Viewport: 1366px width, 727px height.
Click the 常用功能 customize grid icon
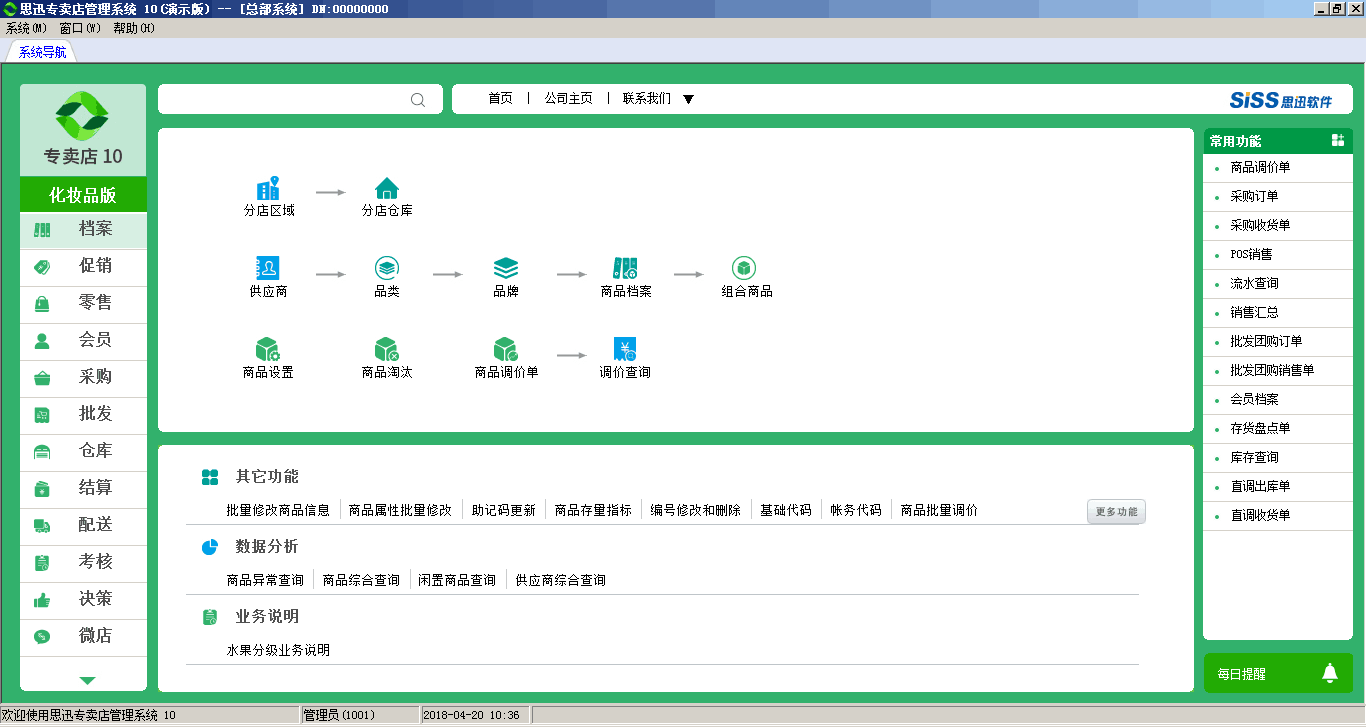click(1338, 140)
